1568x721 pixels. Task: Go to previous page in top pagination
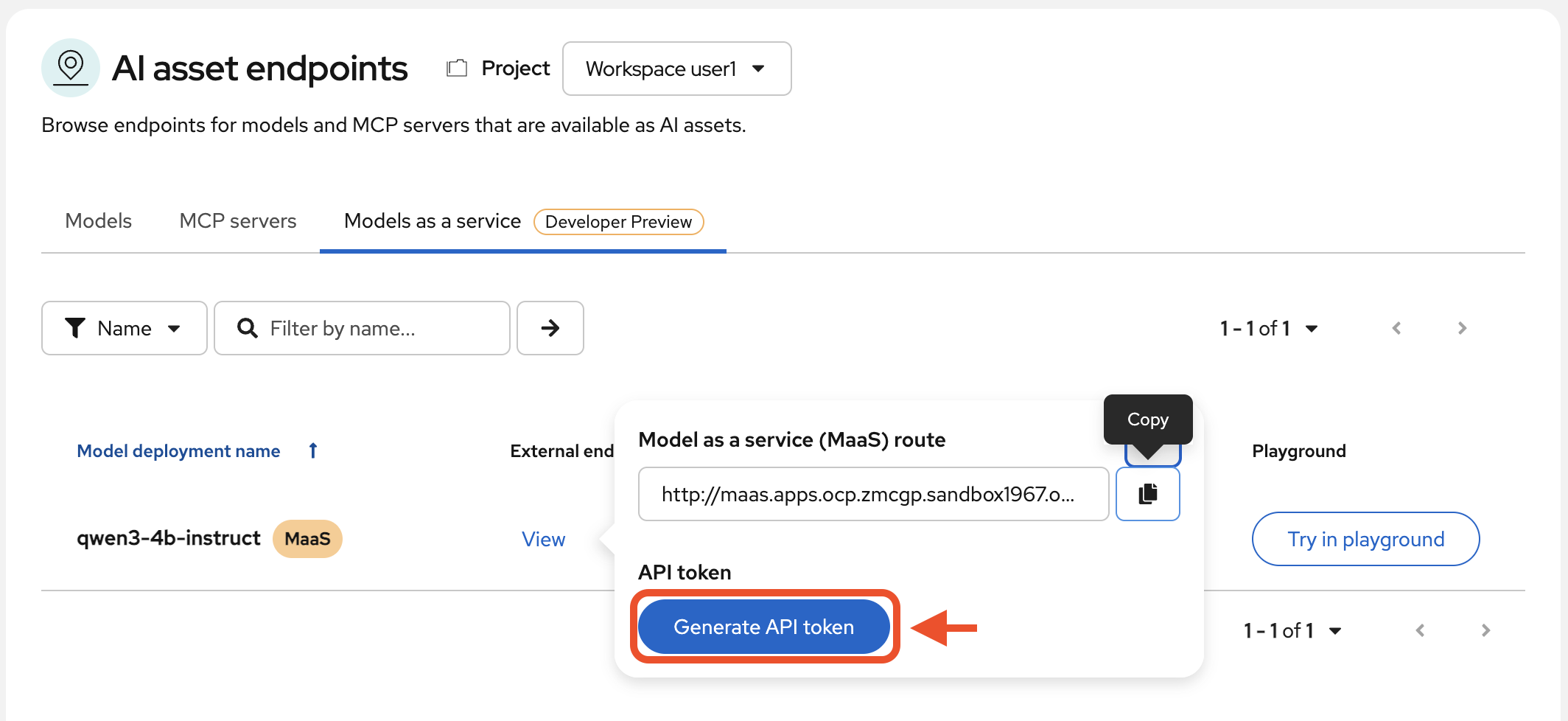click(1396, 328)
